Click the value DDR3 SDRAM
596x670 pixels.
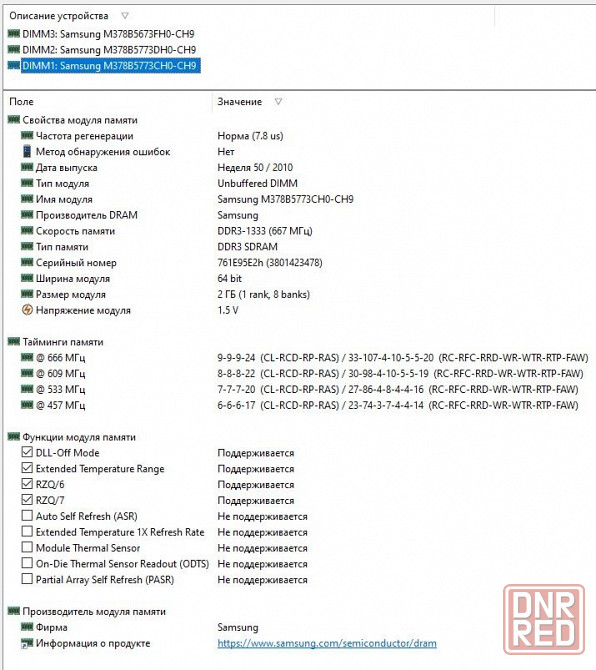tap(247, 247)
